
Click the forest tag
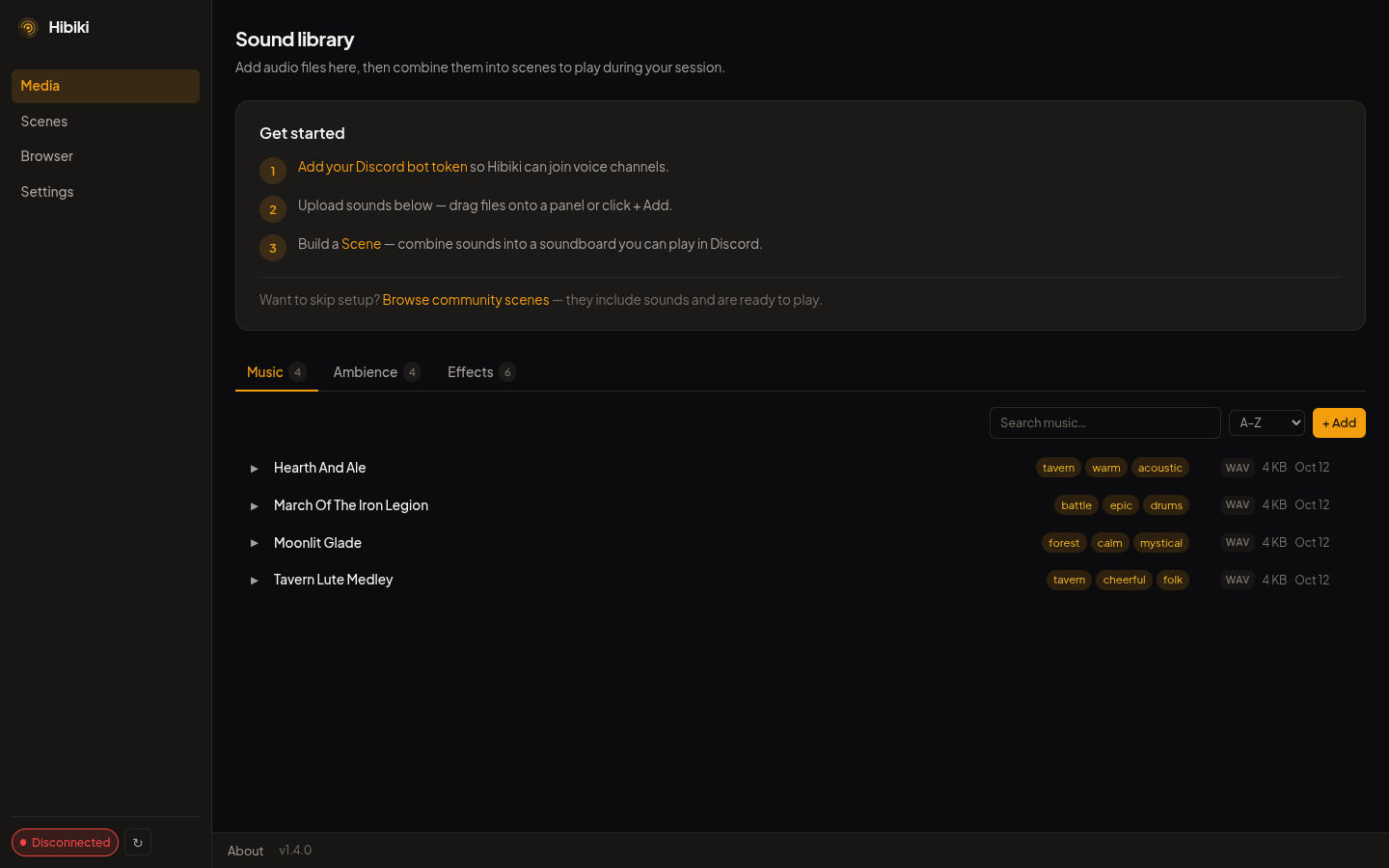[1064, 543]
